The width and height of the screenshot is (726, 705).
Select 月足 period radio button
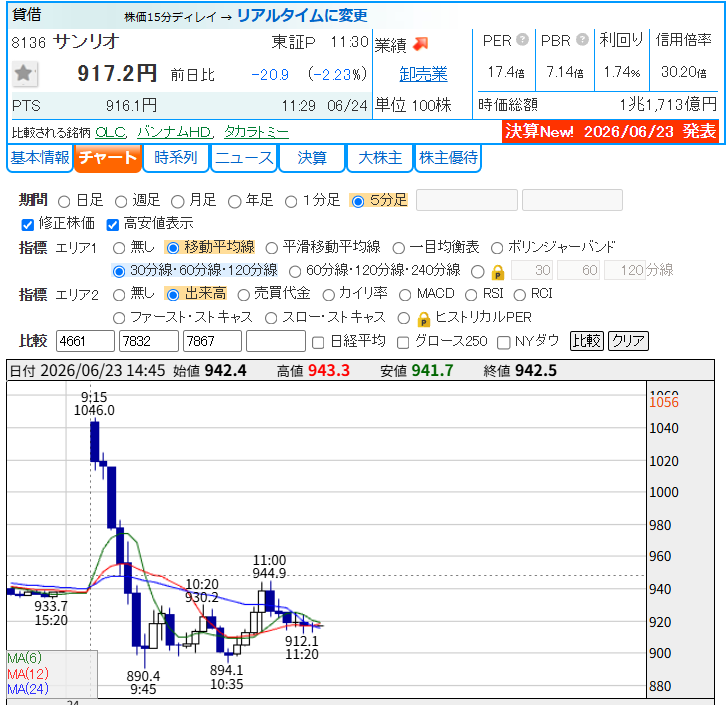(x=177, y=202)
